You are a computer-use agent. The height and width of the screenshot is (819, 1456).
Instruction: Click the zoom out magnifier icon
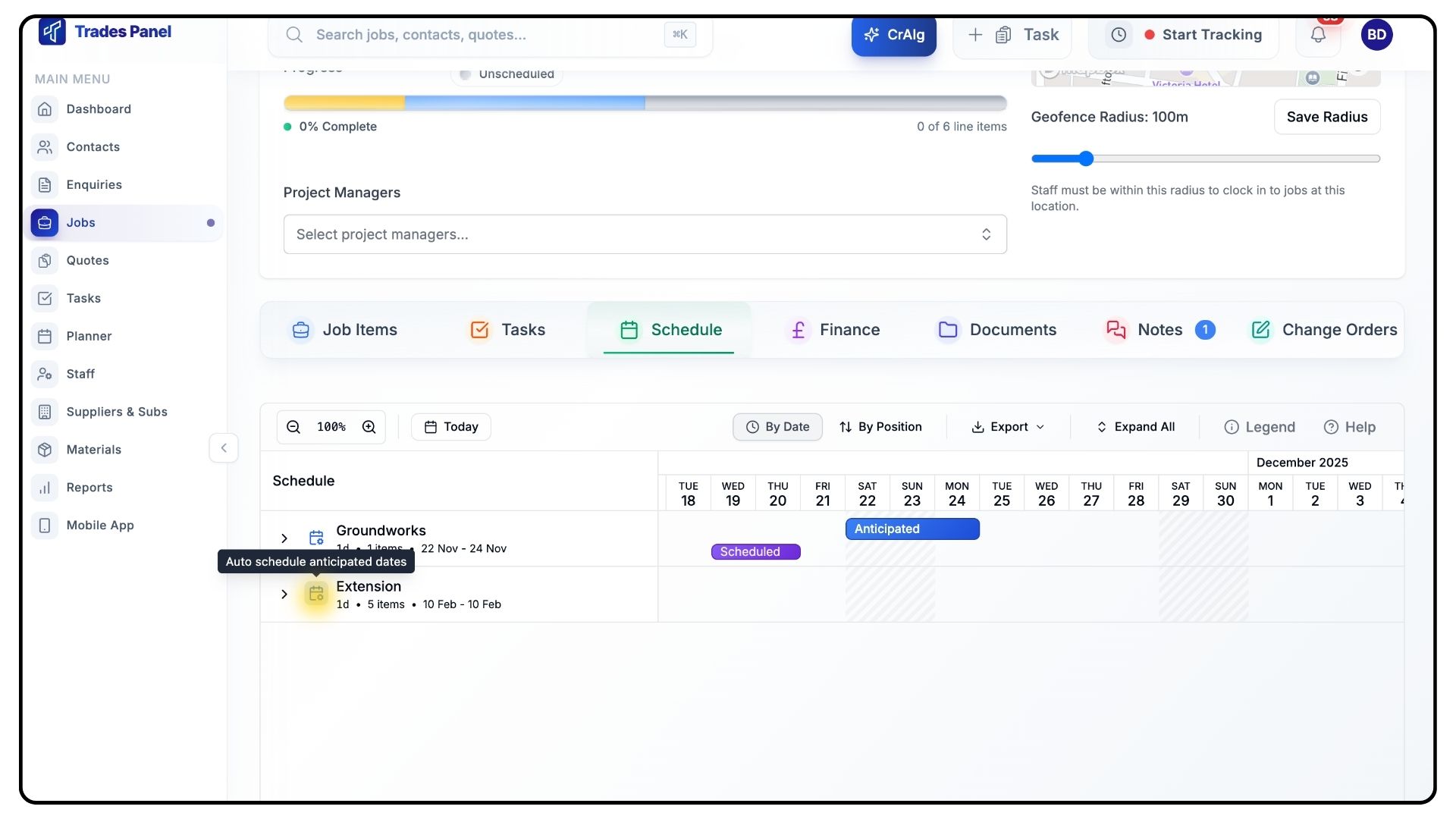[x=293, y=427]
